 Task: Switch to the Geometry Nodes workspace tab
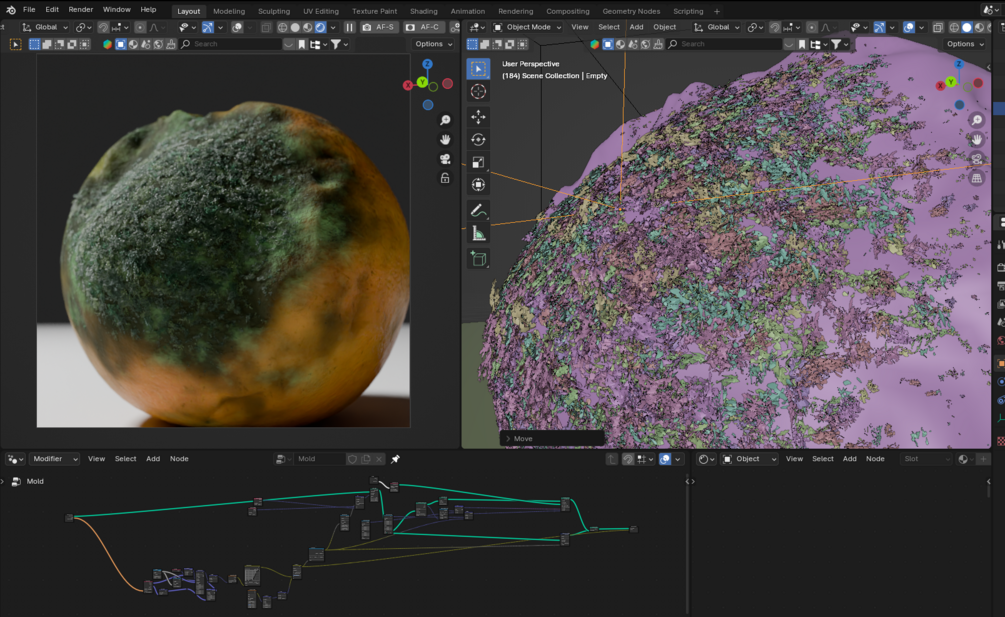(x=631, y=11)
